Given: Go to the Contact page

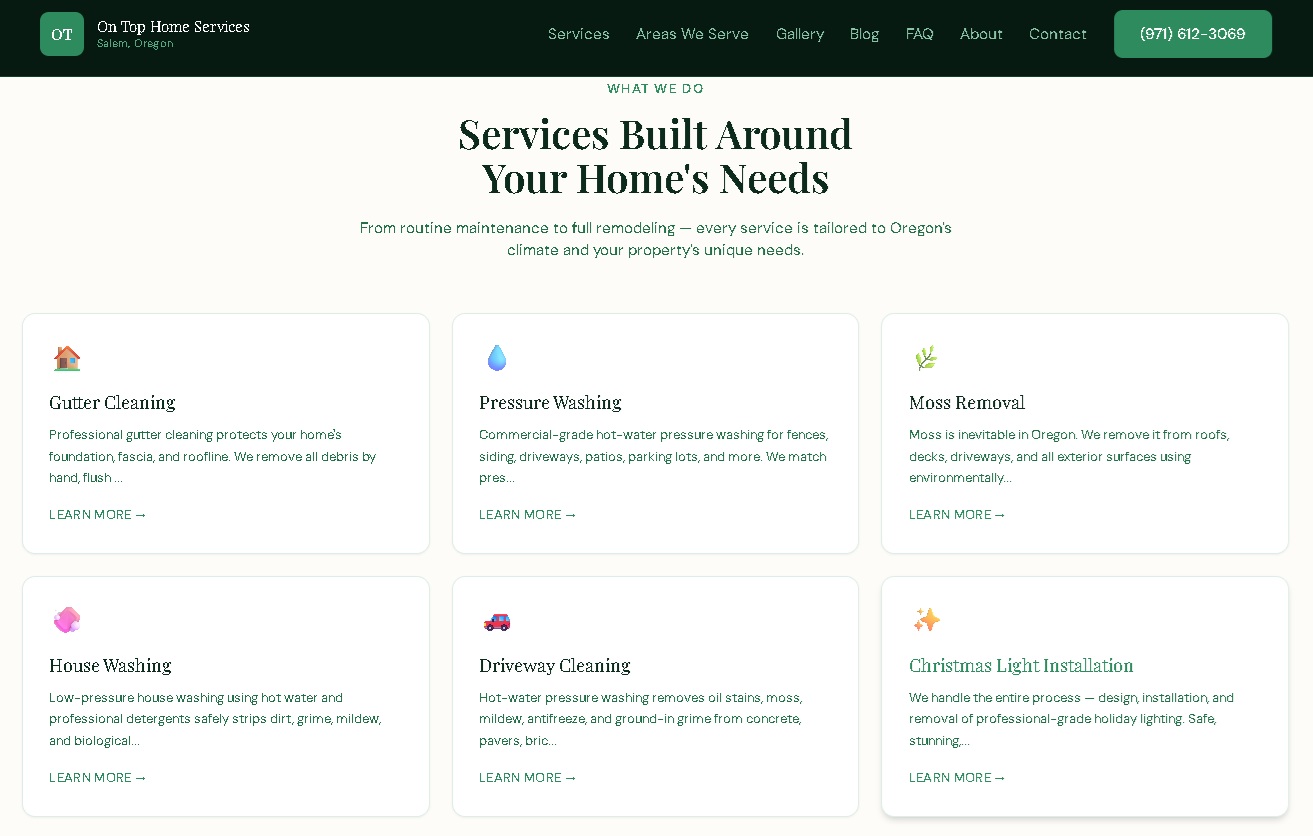Looking at the screenshot, I should click(1057, 33).
